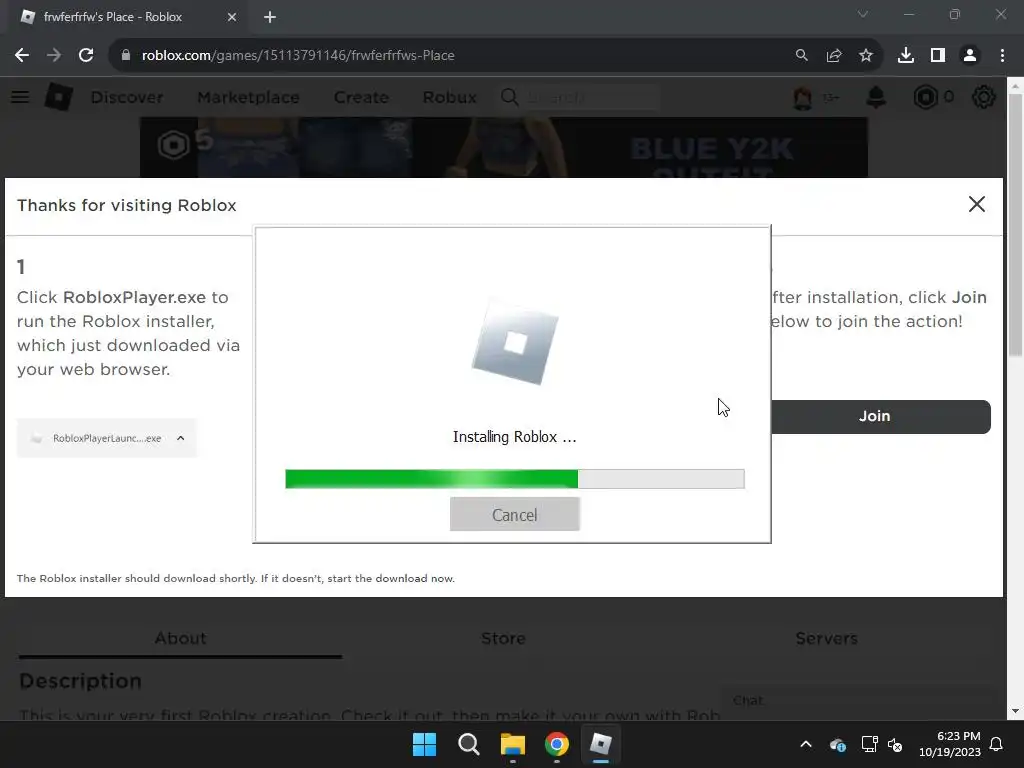Viewport: 1024px width, 768px height.
Task: Open File Explorer from taskbar
Action: (x=513, y=744)
